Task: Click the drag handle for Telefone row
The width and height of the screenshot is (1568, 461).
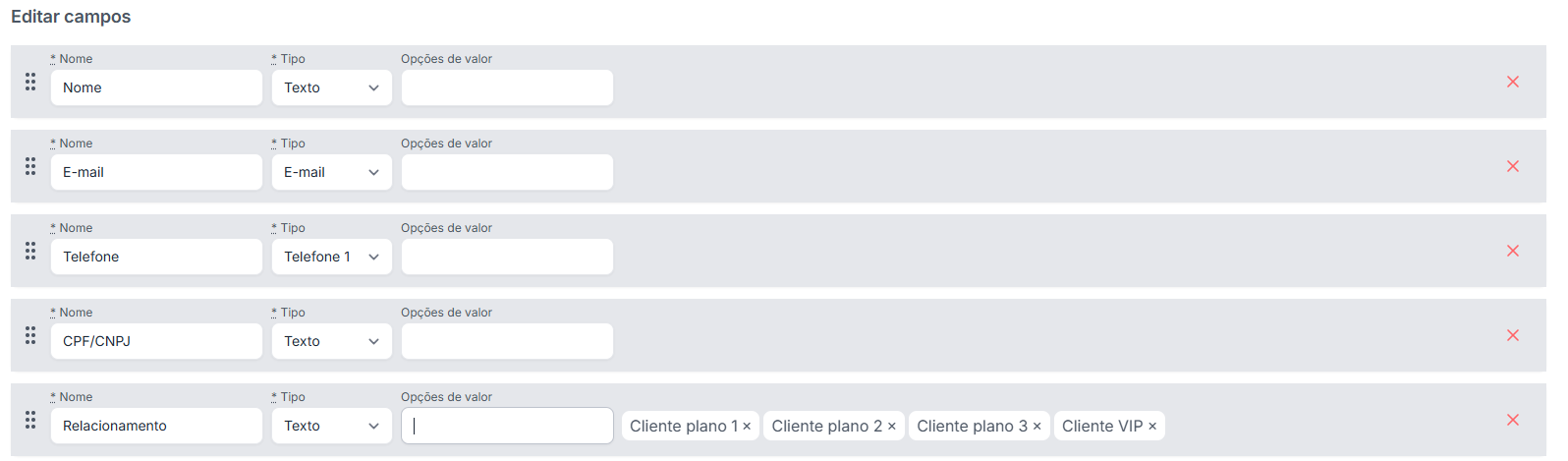Action: 30,251
